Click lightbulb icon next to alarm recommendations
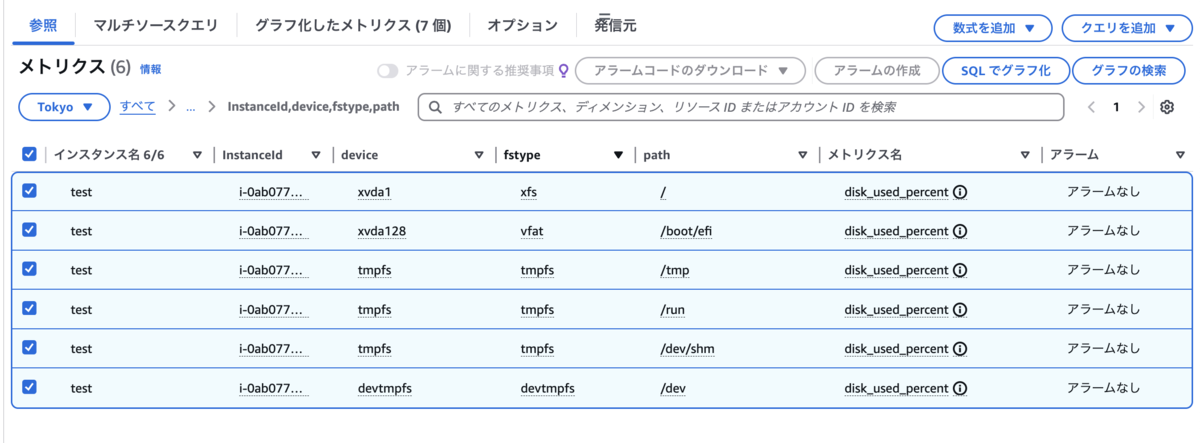Screen dimensions: 1200x443 563,71
